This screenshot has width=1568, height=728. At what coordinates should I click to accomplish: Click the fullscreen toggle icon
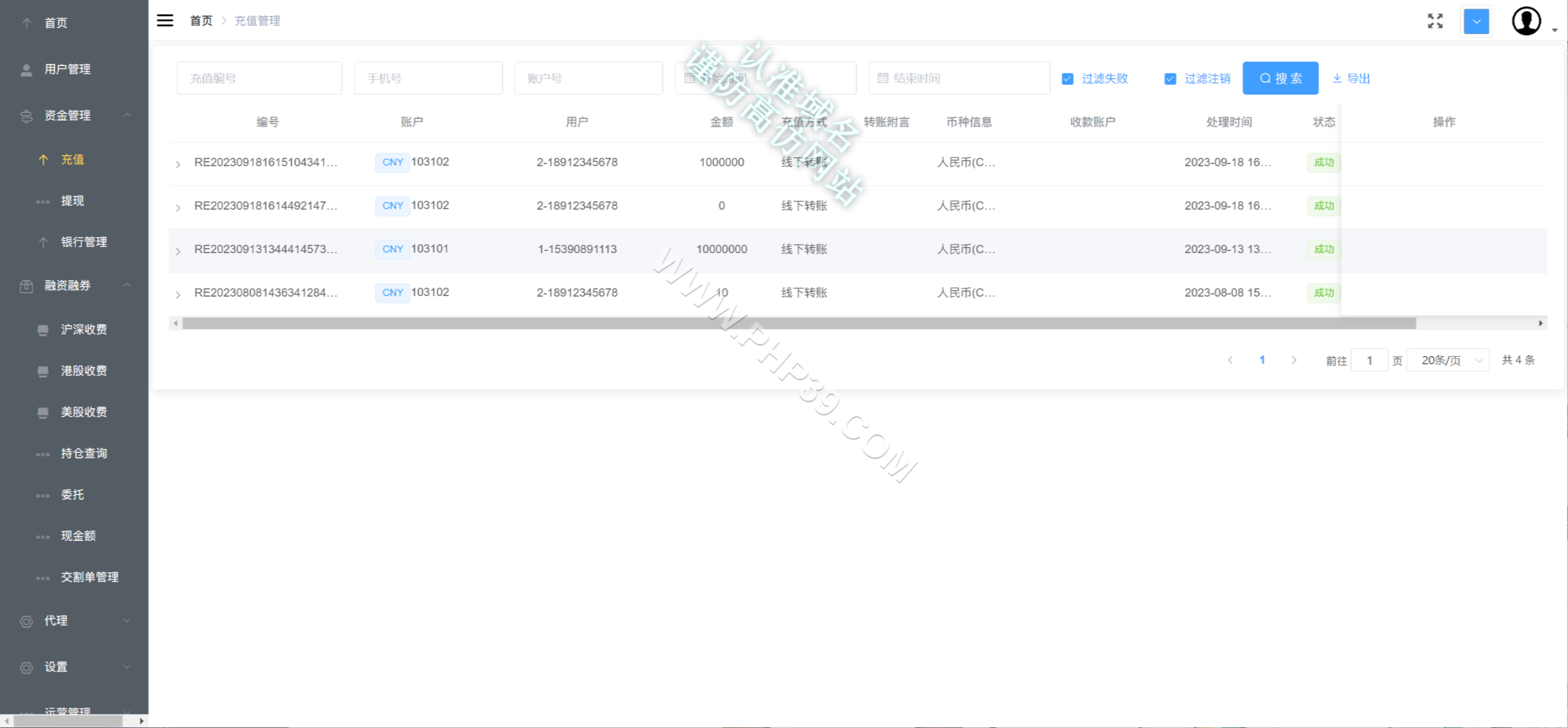(x=1434, y=21)
